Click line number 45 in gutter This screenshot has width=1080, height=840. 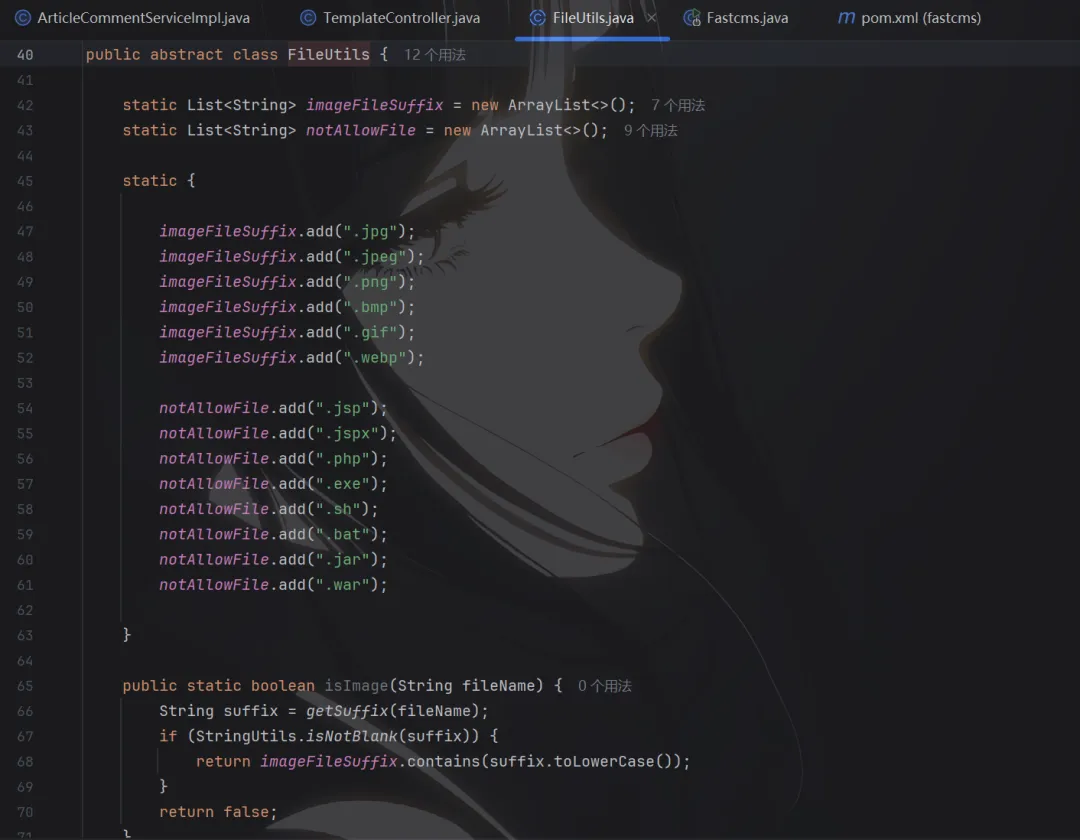[25, 181]
